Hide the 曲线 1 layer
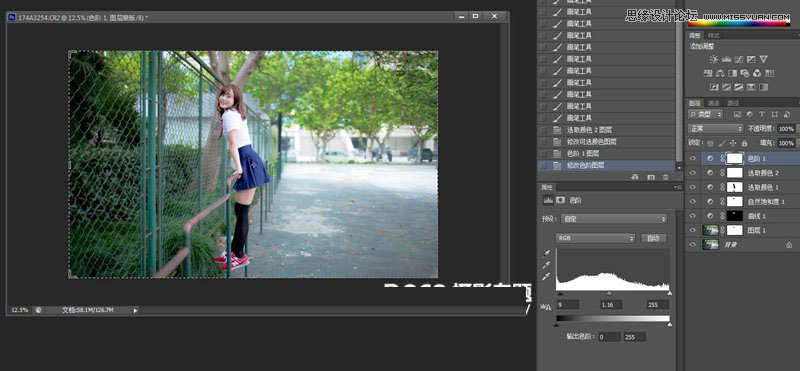 pyautogui.click(x=692, y=216)
